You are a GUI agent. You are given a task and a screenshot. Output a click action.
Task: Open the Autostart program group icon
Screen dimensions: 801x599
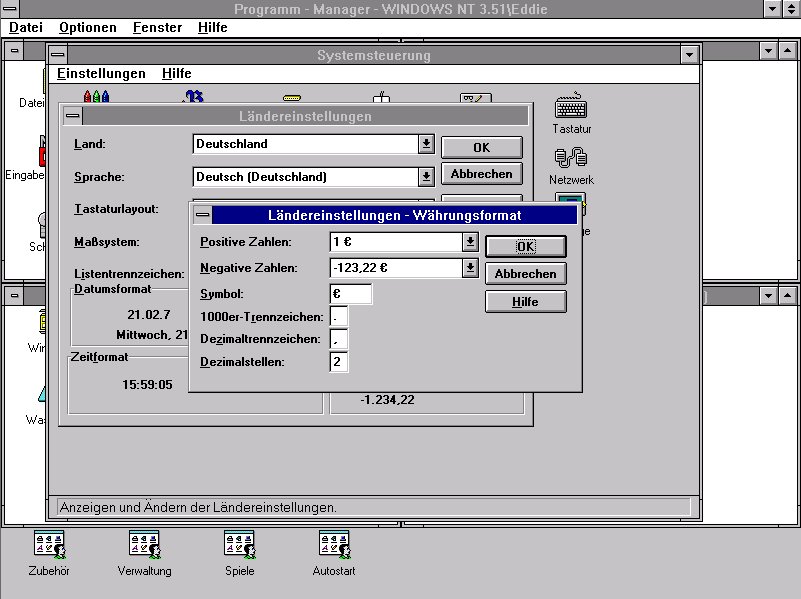[334, 545]
